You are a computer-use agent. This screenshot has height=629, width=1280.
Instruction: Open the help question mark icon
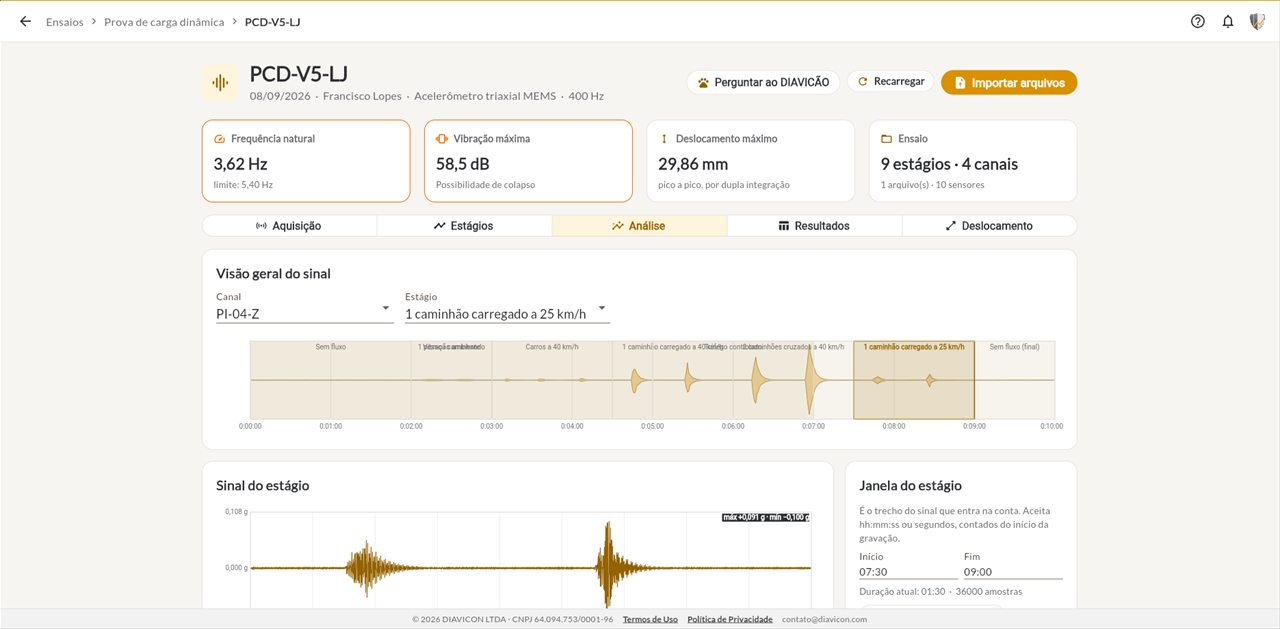[1198, 21]
